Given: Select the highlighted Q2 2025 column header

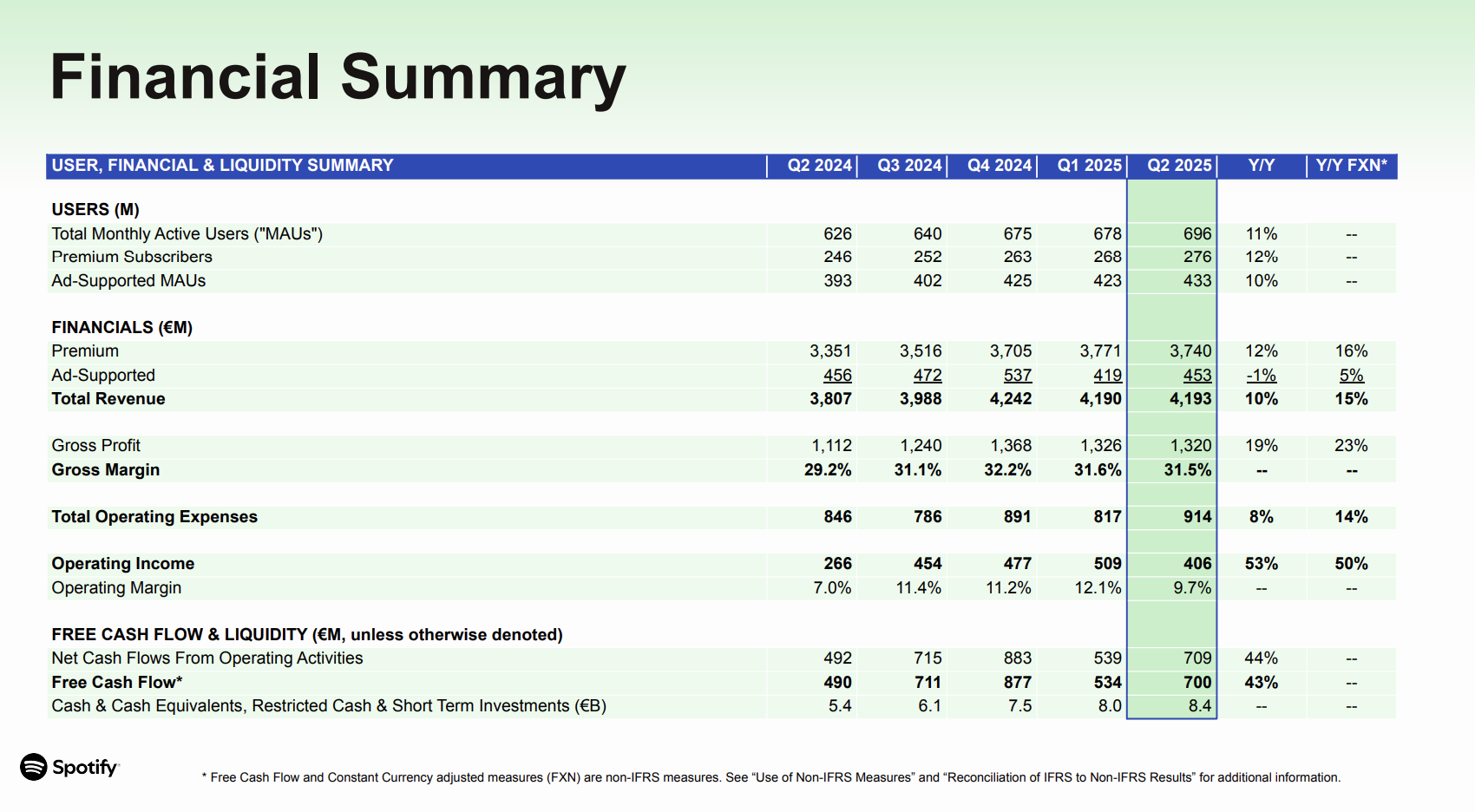Looking at the screenshot, I should (x=1178, y=166).
